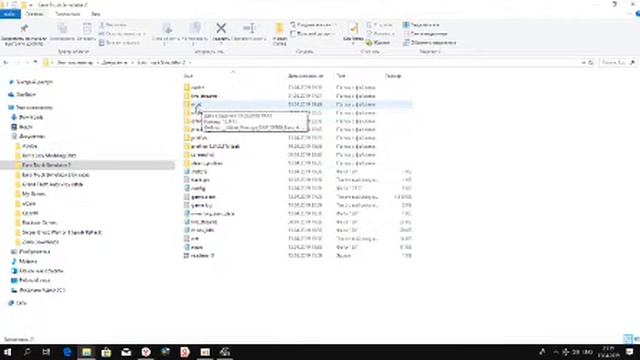Sort by the Type column header
Screen dimensions: 640x360
[x=341, y=76]
